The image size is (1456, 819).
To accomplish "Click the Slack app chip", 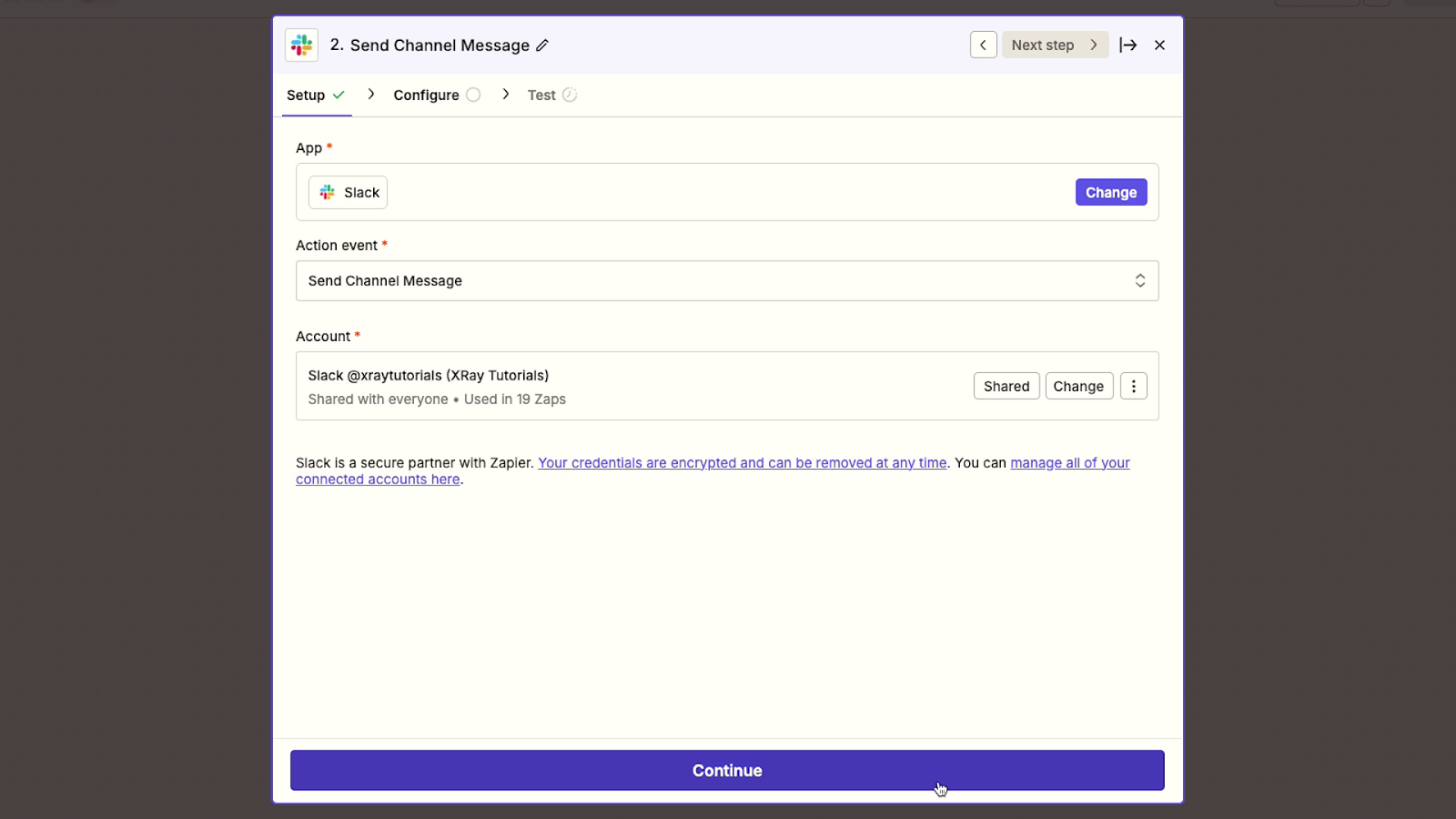I will point(348,192).
